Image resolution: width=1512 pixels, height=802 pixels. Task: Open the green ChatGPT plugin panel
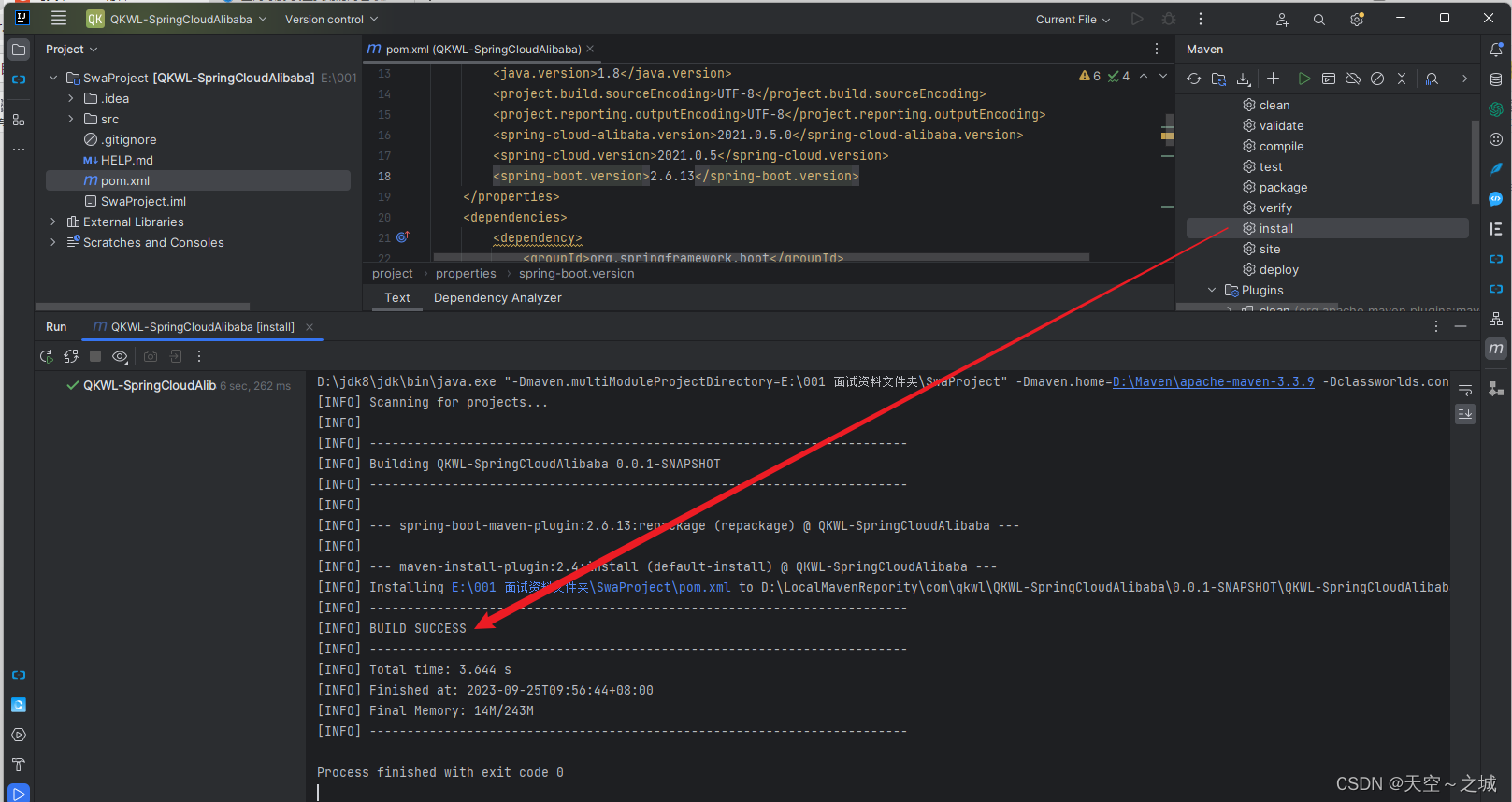[1496, 109]
